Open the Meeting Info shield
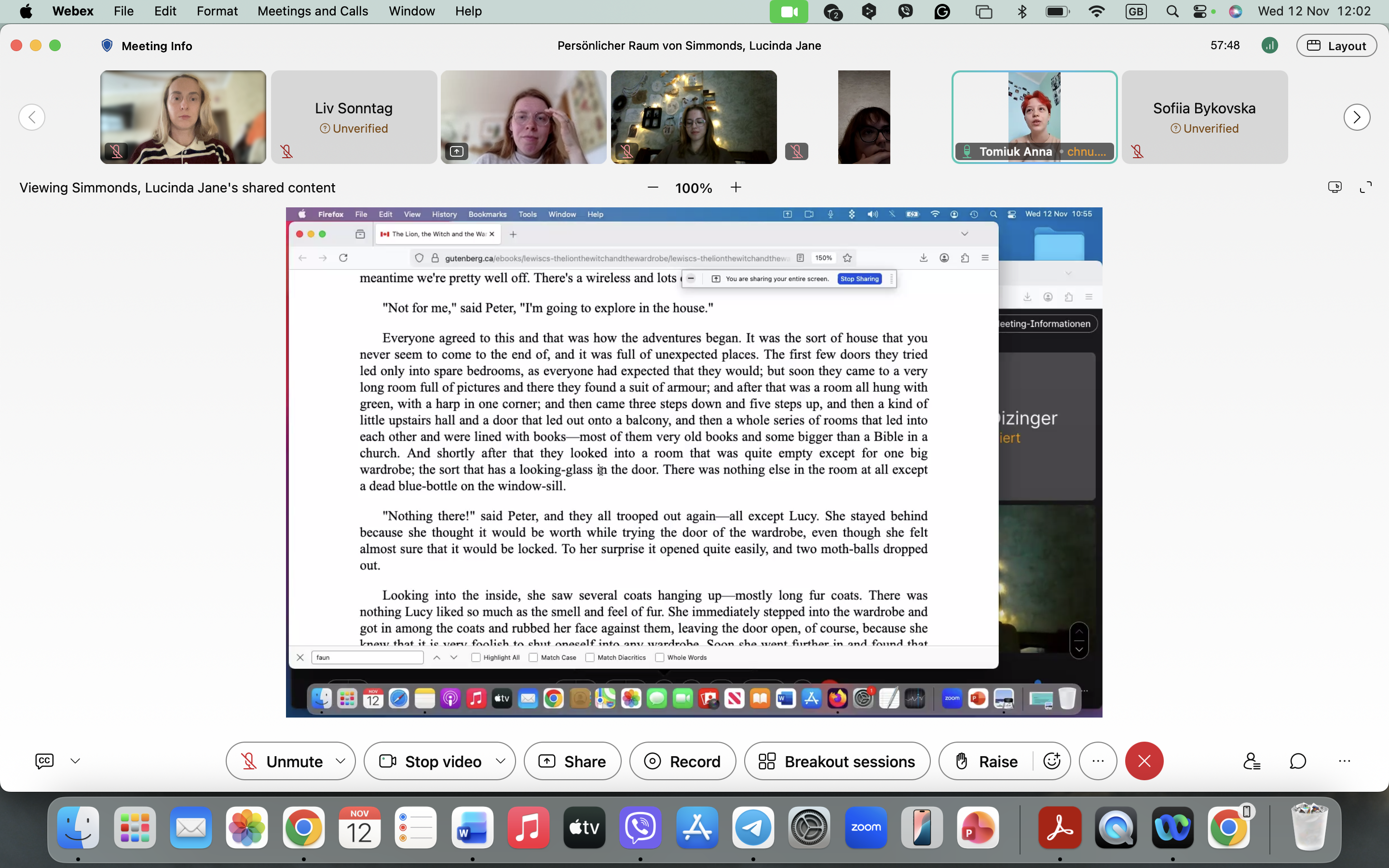 (107, 45)
